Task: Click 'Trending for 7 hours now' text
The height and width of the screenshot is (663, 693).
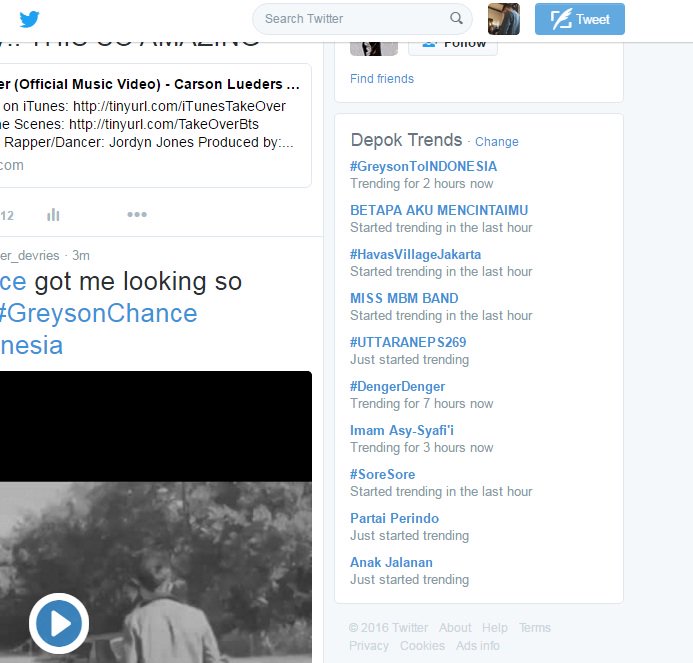Action: point(422,404)
